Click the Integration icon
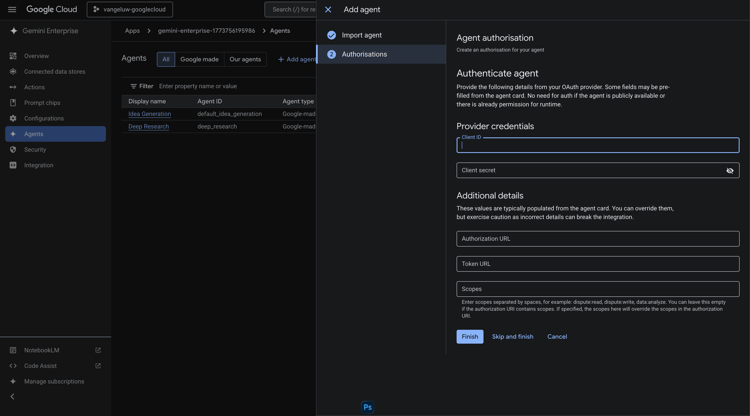 coord(13,165)
